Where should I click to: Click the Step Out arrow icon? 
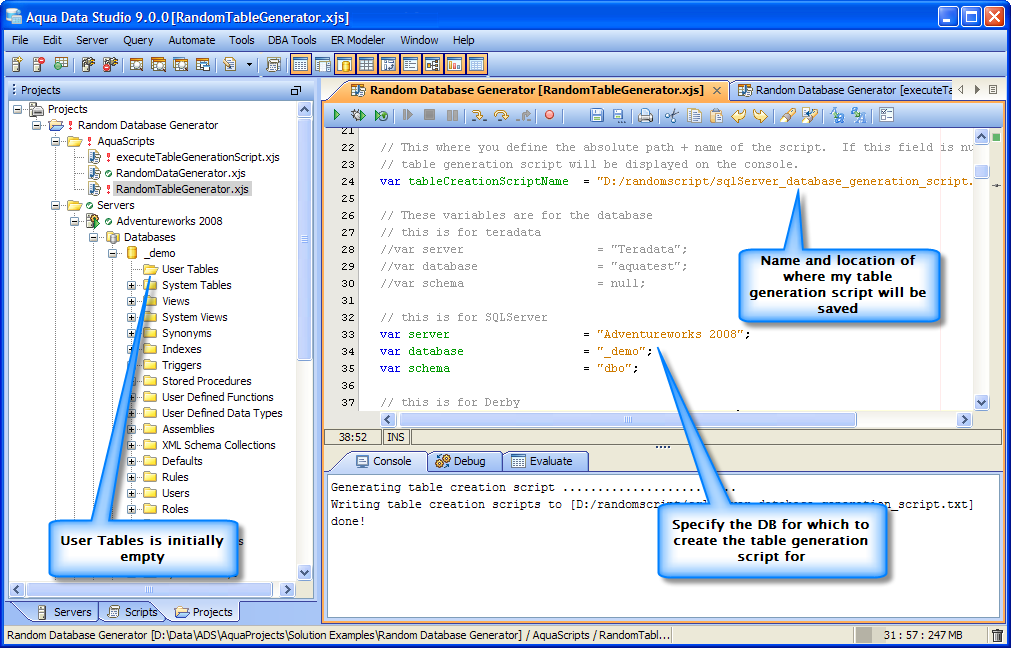pyautogui.click(x=524, y=115)
